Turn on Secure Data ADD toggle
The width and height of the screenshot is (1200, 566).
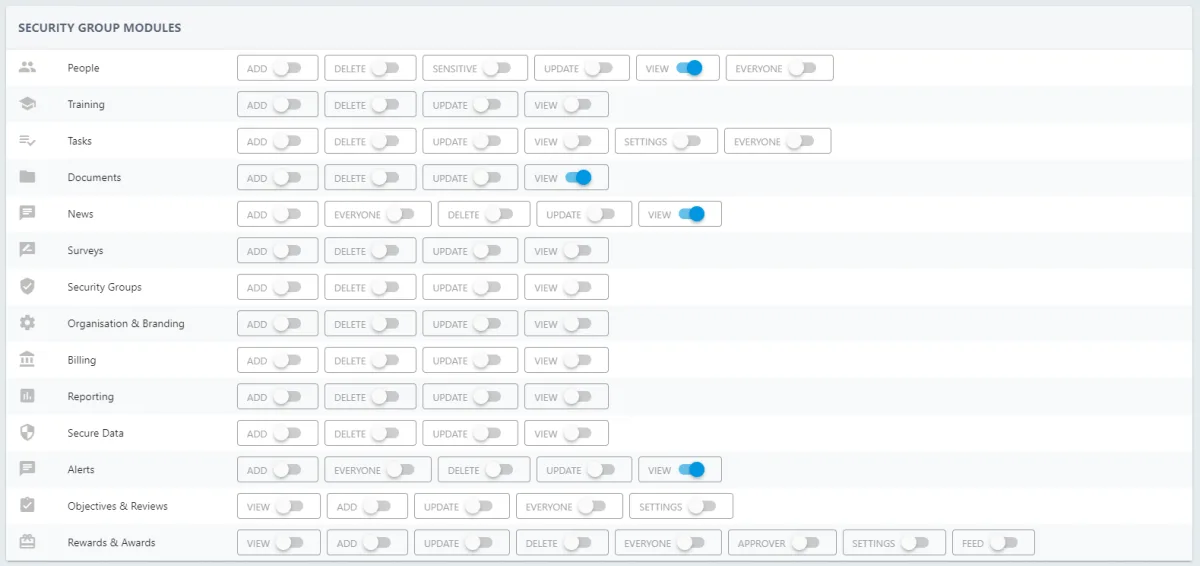[287, 433]
